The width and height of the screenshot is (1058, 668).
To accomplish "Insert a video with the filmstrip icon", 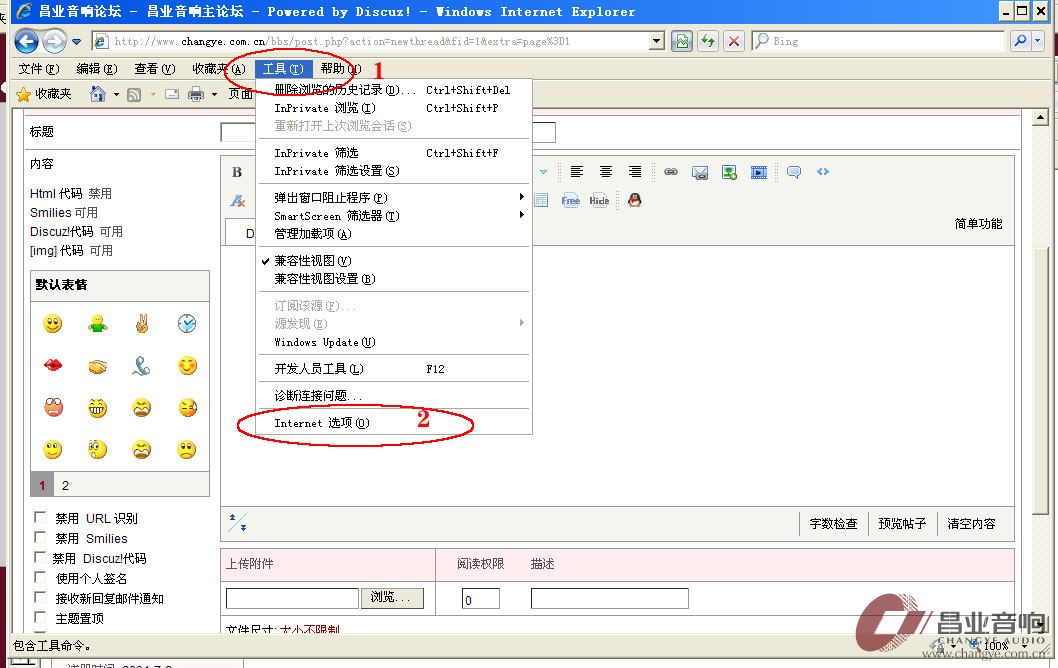I will pos(758,173).
